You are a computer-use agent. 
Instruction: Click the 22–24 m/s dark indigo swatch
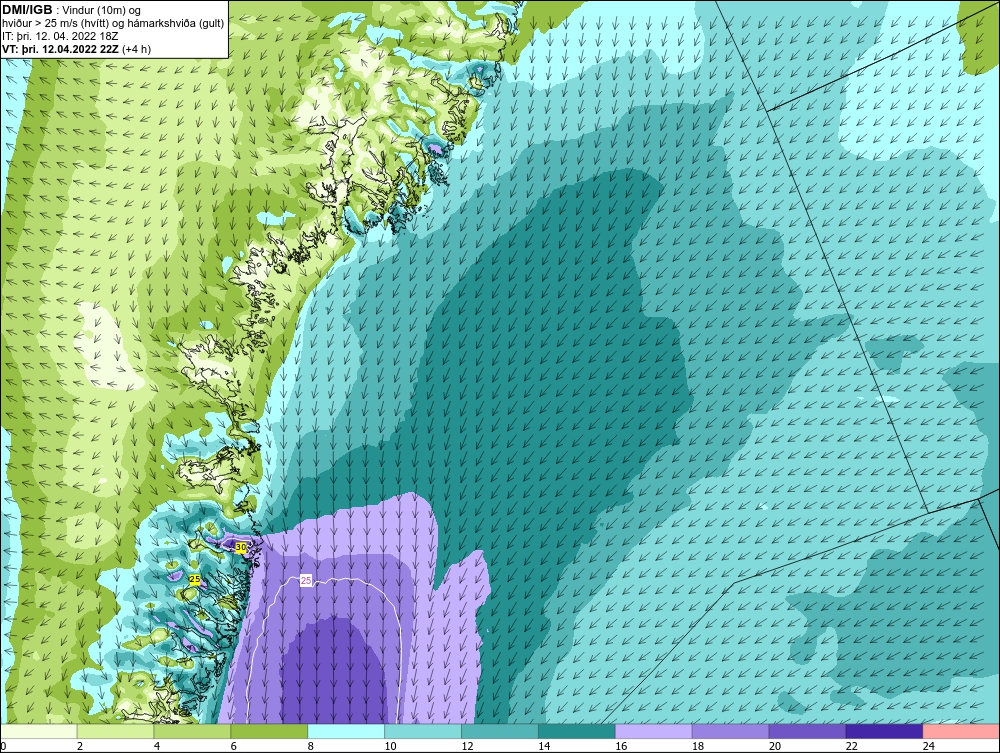(x=884, y=731)
